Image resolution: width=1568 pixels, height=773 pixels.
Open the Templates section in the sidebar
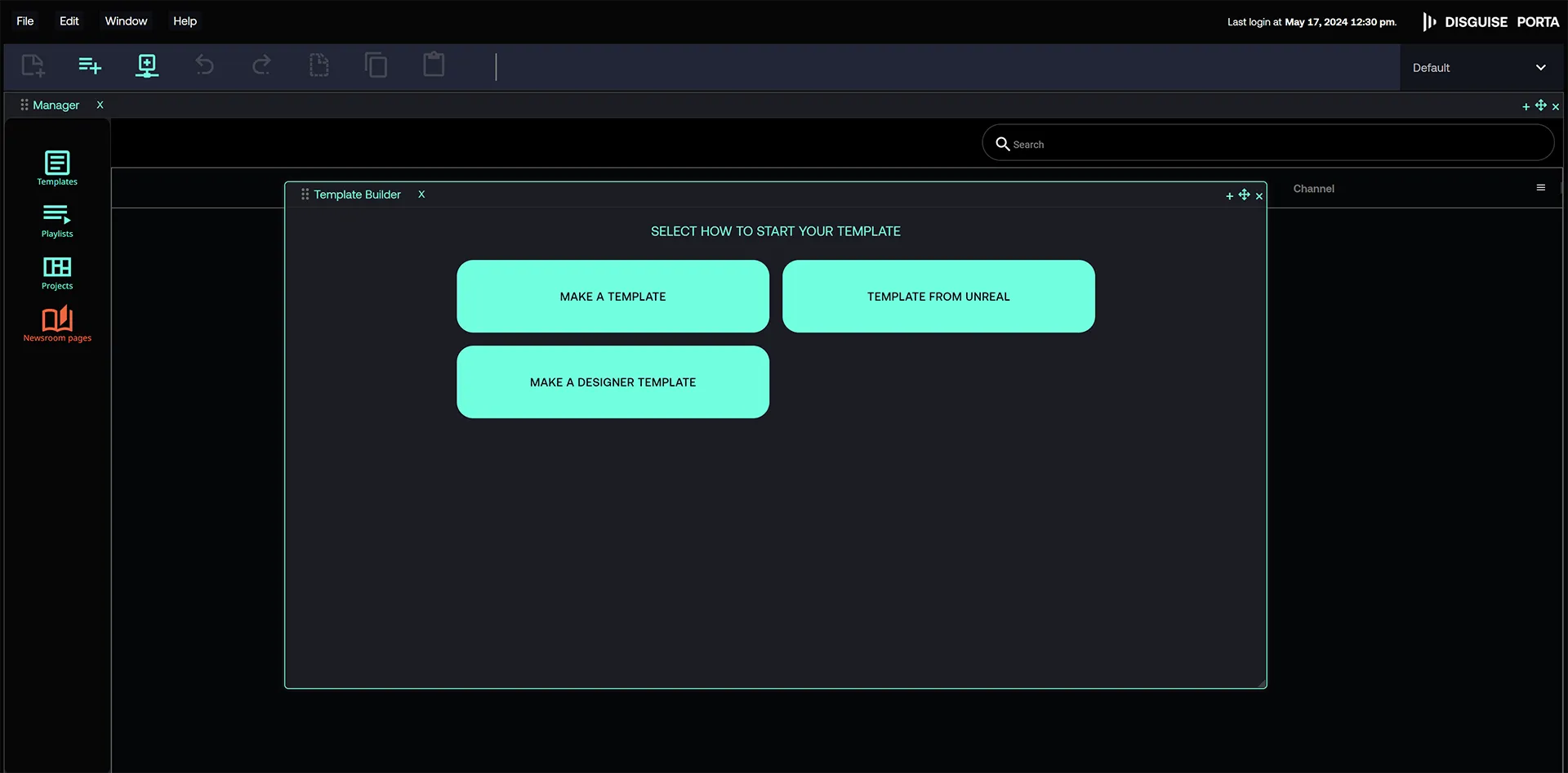[x=56, y=168]
